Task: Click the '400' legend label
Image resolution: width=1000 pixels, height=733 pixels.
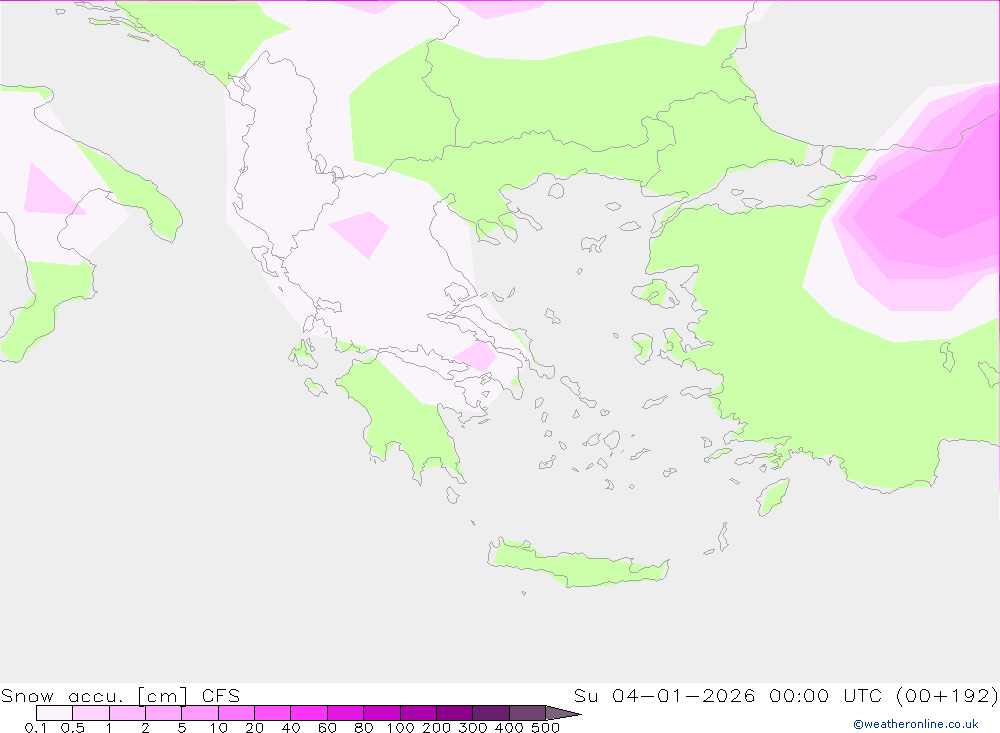Action: [x=510, y=727]
